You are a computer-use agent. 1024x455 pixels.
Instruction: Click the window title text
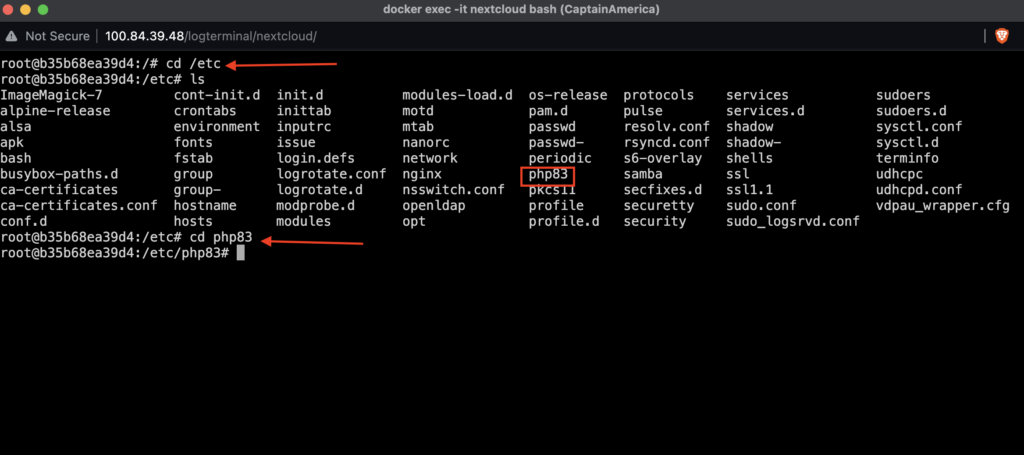[521, 10]
